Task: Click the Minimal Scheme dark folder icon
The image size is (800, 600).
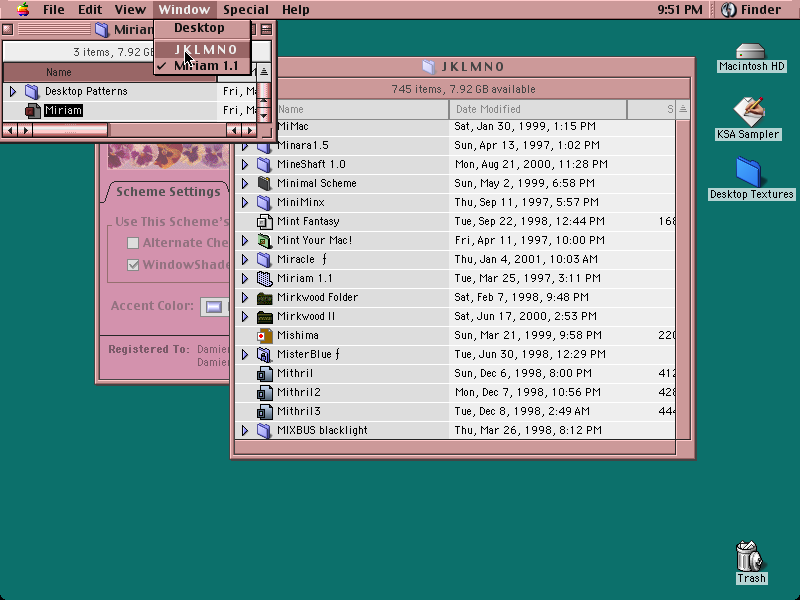Action: pos(264,183)
